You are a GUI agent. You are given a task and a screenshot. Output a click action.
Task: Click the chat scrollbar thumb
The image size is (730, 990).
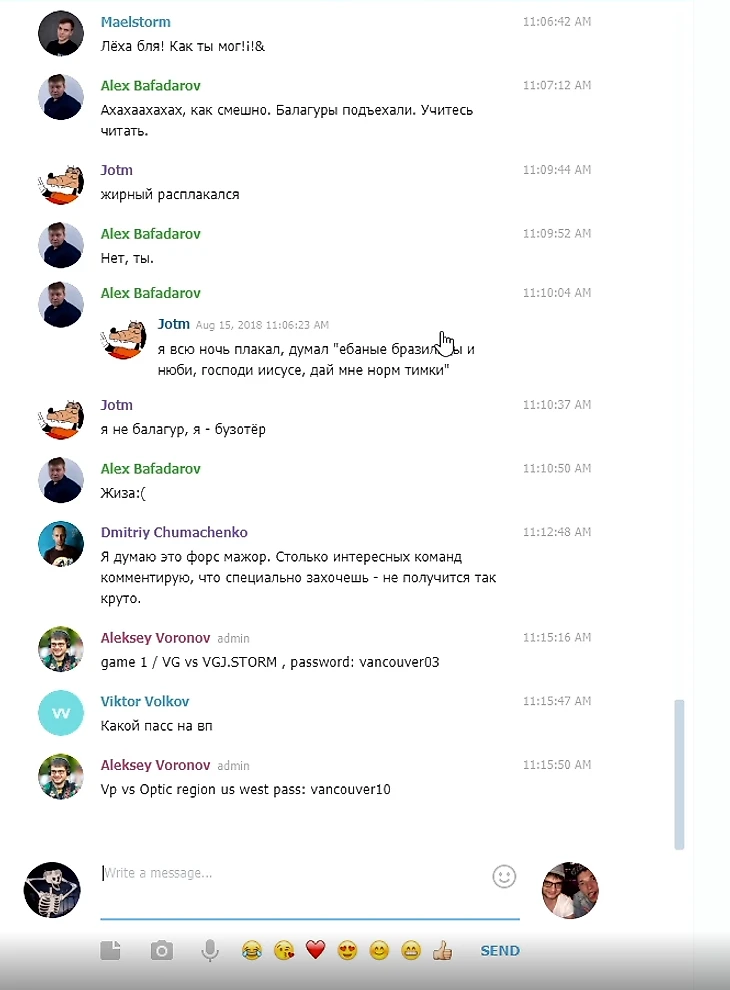pos(679,774)
